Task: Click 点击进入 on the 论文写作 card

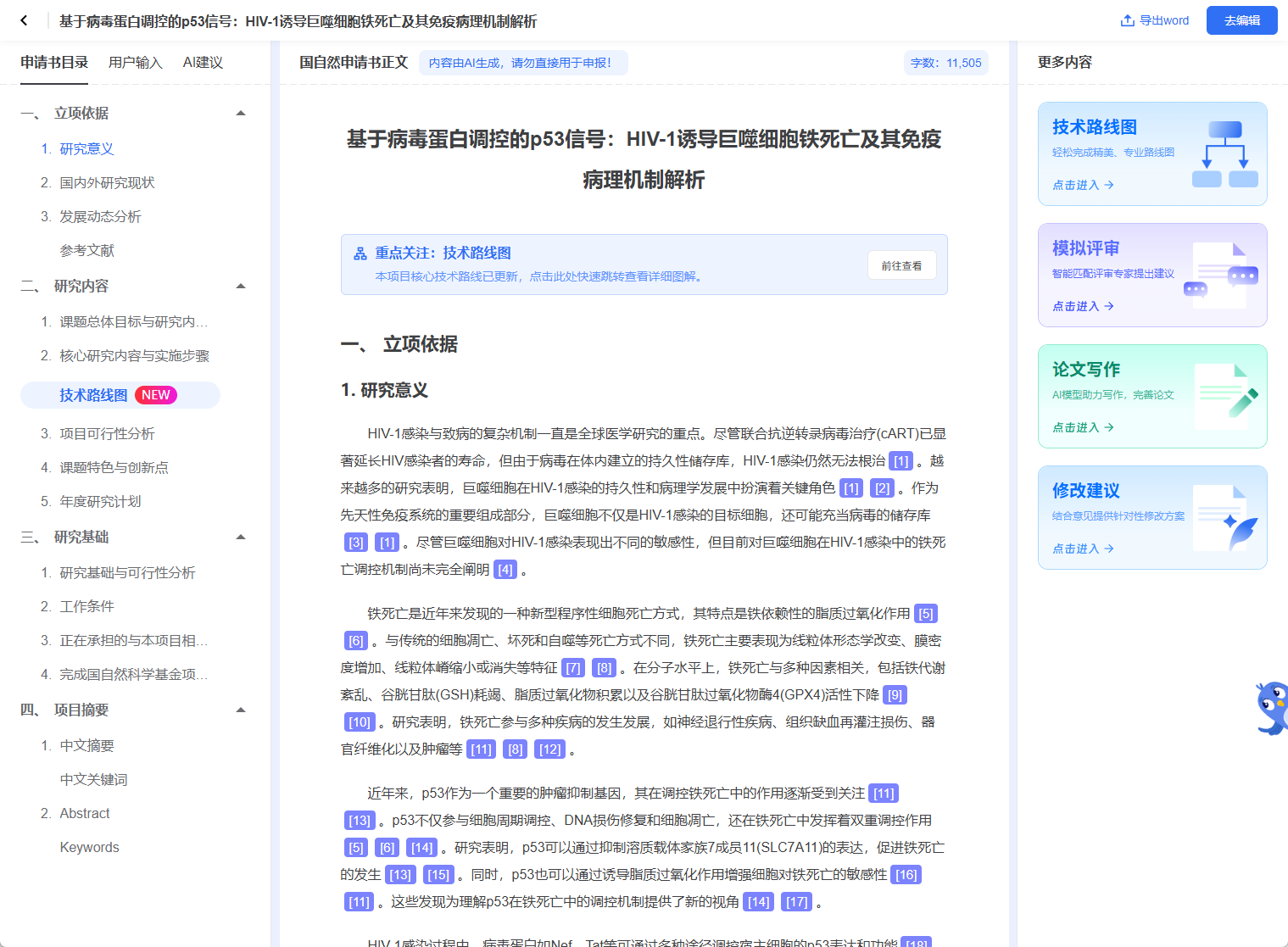Action: point(1083,427)
